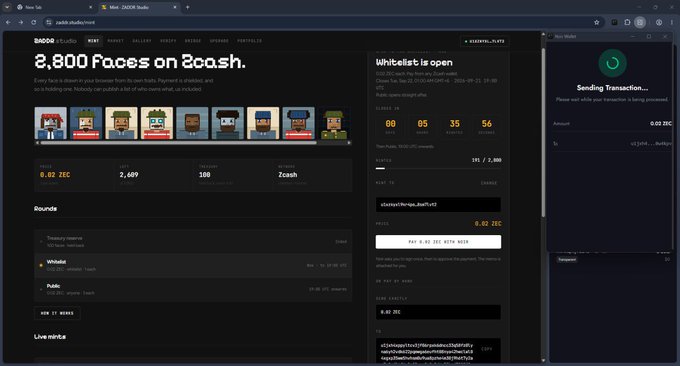Click the Whitelist is open heading
This screenshot has height=366, width=680.
pos(414,62)
